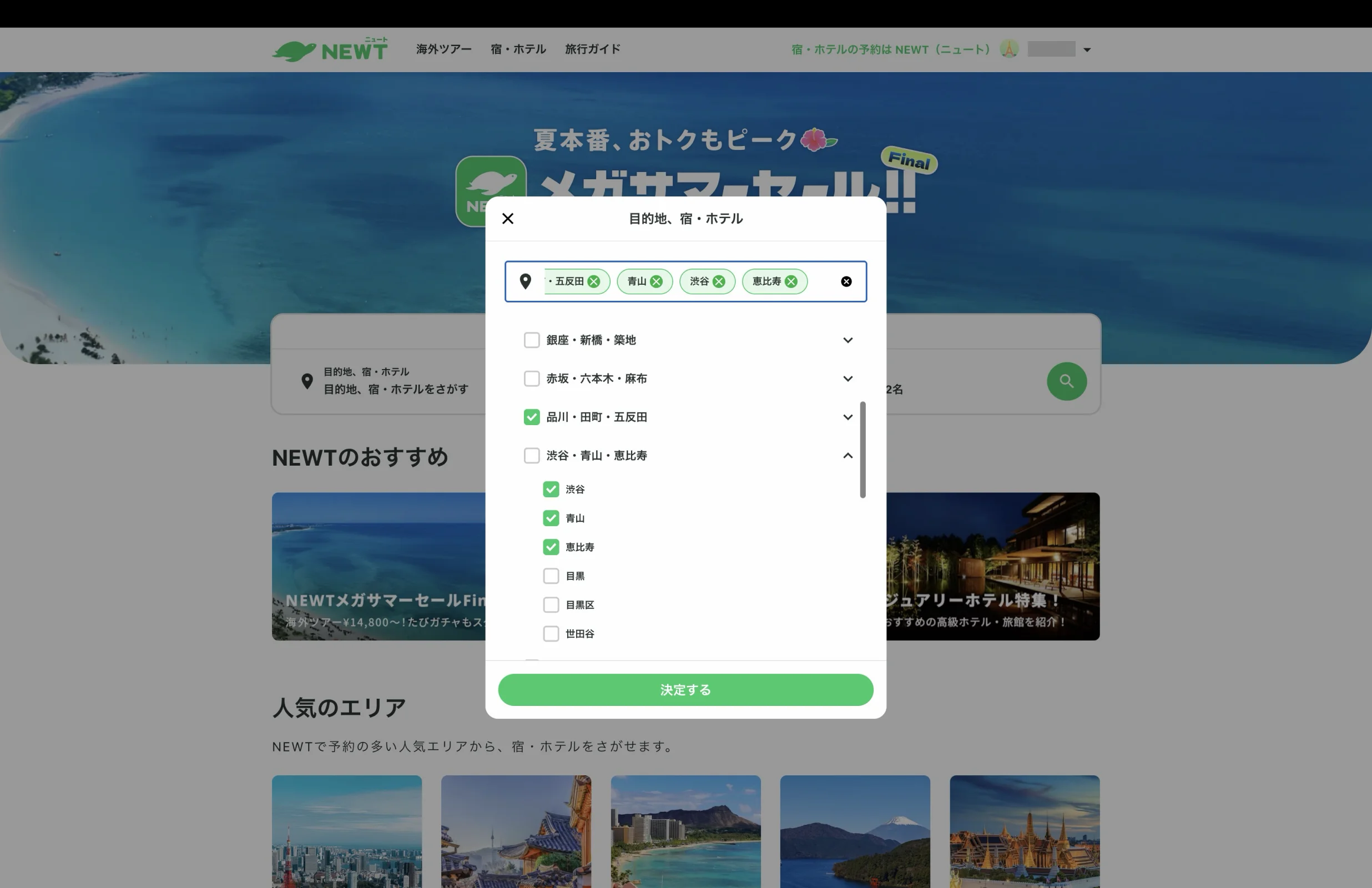
Task: Expand the 品川・田町・五反田 area group
Action: (x=848, y=417)
